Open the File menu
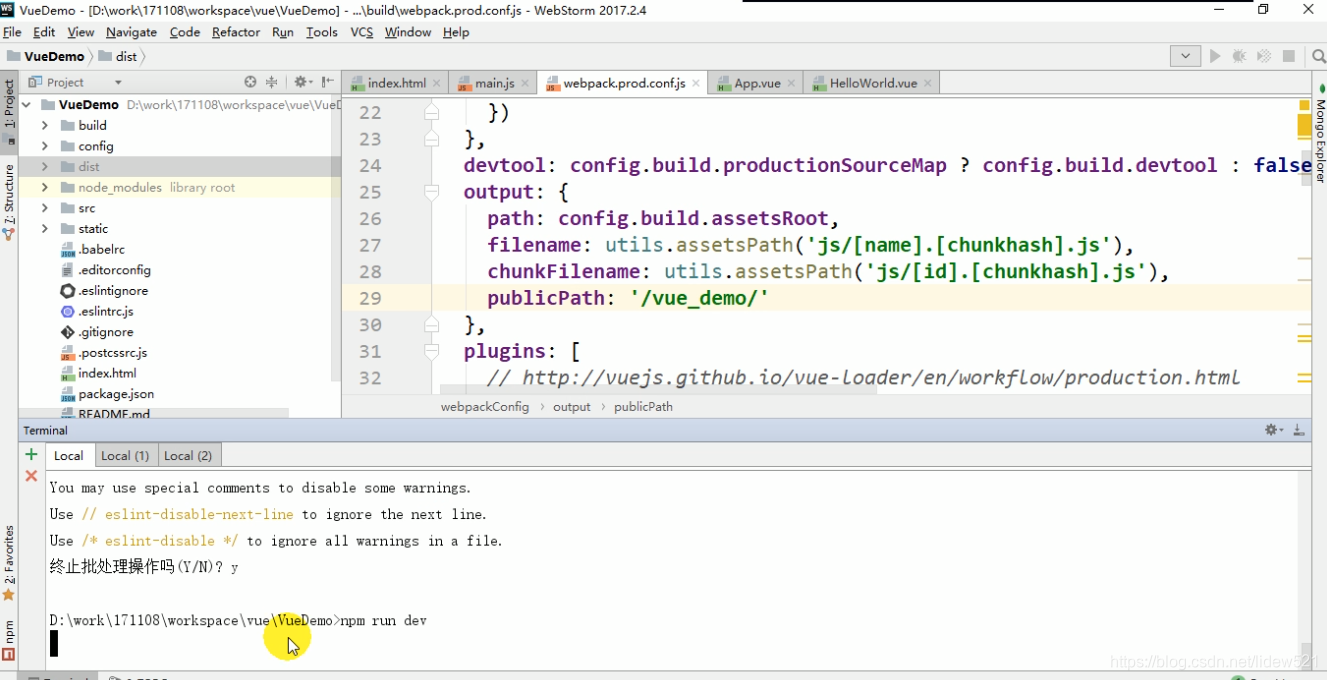This screenshot has height=680, width=1327. 12,32
